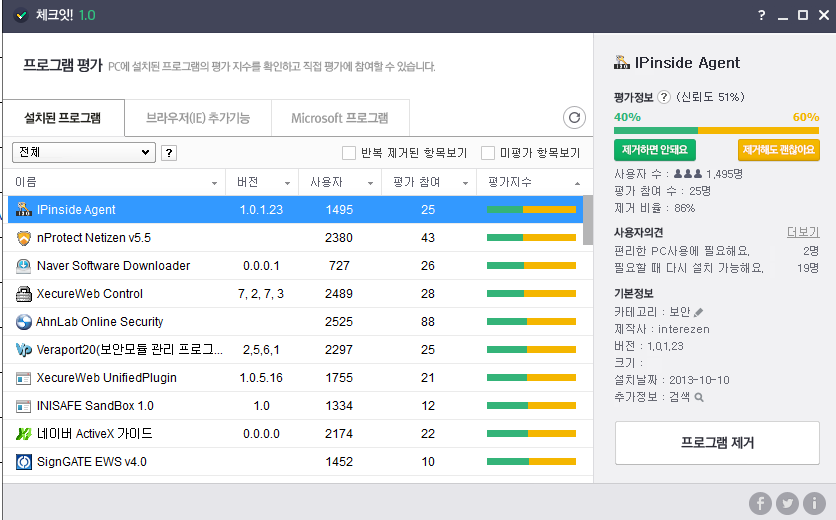The image size is (836, 520).
Task: Click the XecureWeb Control icon
Action: point(23,294)
